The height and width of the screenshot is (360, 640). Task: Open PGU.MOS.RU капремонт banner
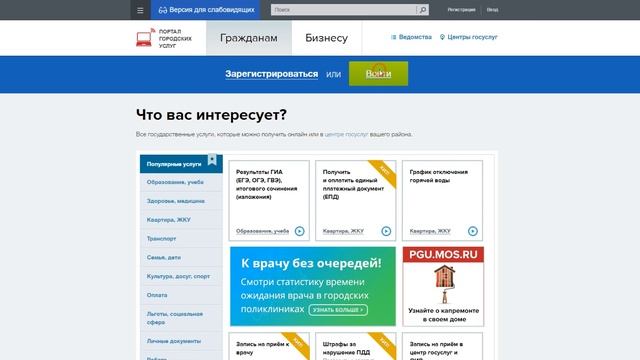coord(443,286)
